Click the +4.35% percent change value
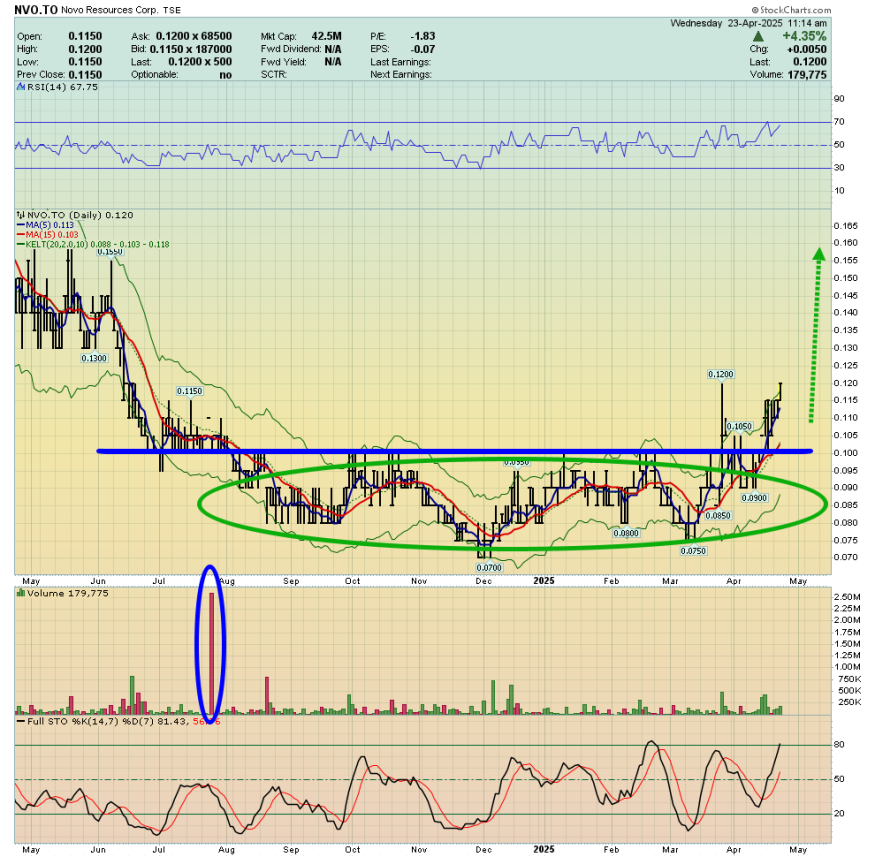875x857 pixels. 804,36
